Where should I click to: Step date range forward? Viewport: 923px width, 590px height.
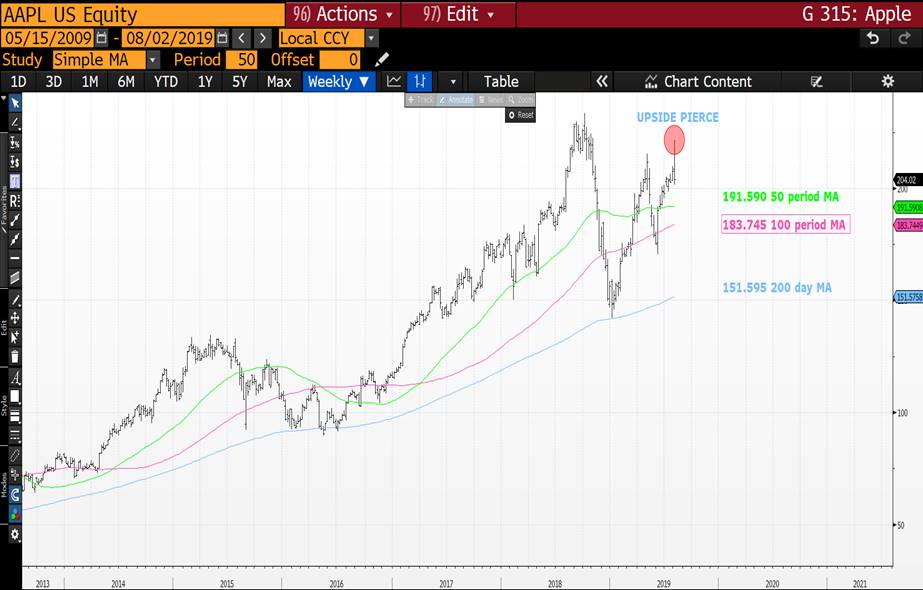click(x=263, y=38)
